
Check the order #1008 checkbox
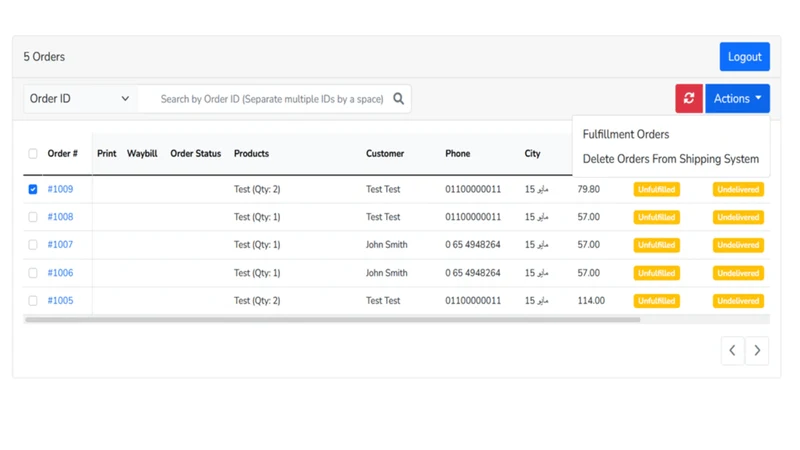(33, 217)
